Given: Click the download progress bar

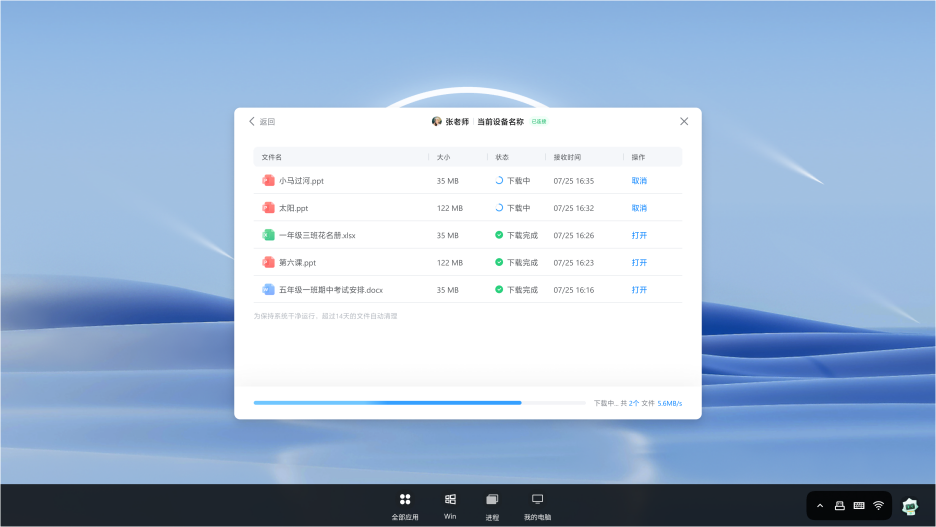Looking at the screenshot, I should pyautogui.click(x=419, y=403).
